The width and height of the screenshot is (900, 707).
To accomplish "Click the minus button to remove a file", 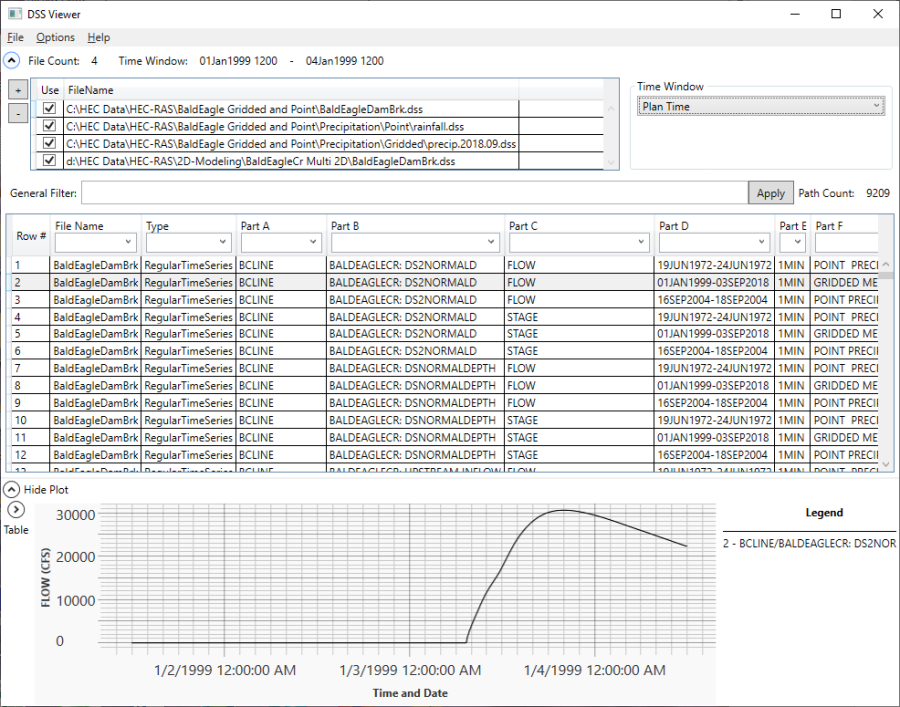I will (x=18, y=113).
